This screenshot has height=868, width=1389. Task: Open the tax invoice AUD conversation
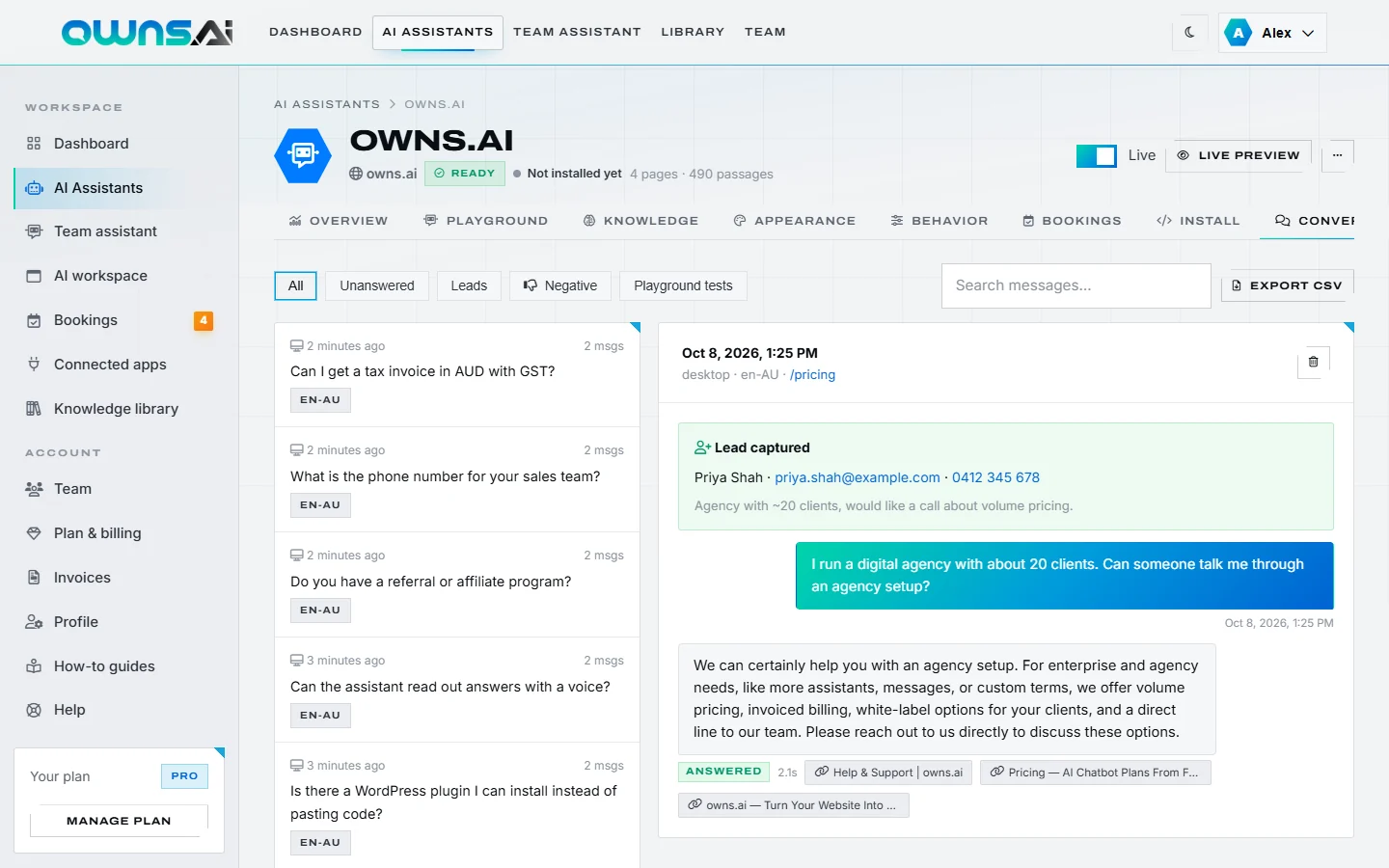457,375
